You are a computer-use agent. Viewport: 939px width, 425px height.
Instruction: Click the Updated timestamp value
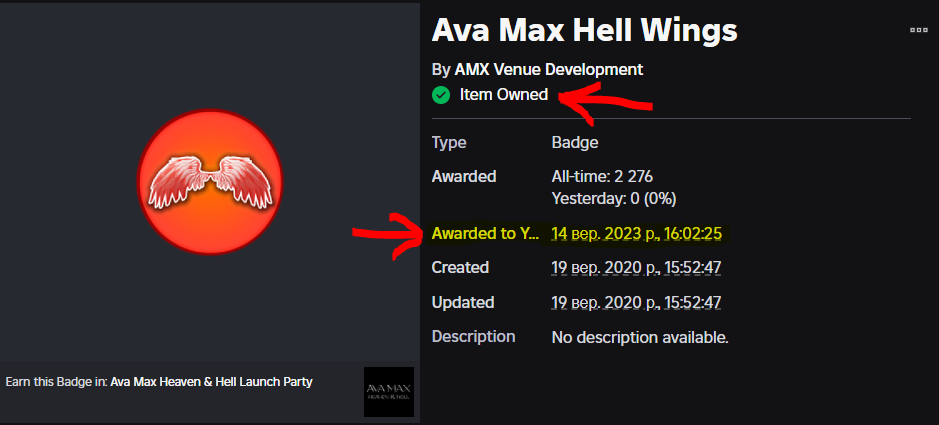(637, 302)
